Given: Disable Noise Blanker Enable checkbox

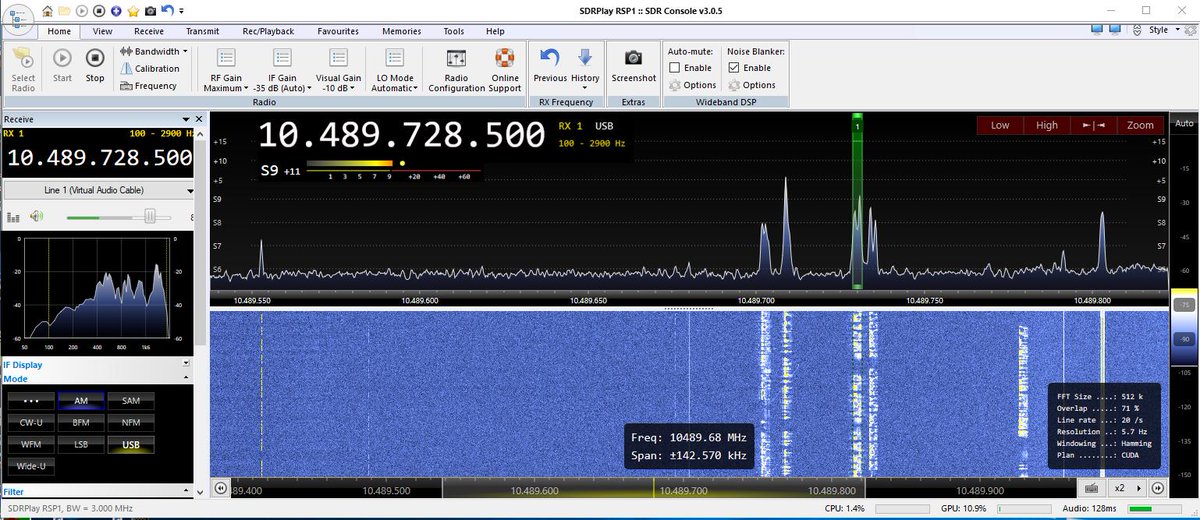Looking at the screenshot, I should tap(734, 68).
